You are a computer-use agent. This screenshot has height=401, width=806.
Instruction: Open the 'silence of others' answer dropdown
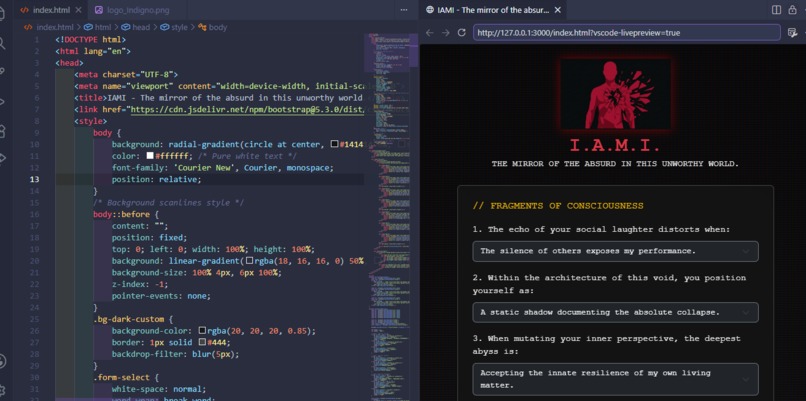coord(615,251)
